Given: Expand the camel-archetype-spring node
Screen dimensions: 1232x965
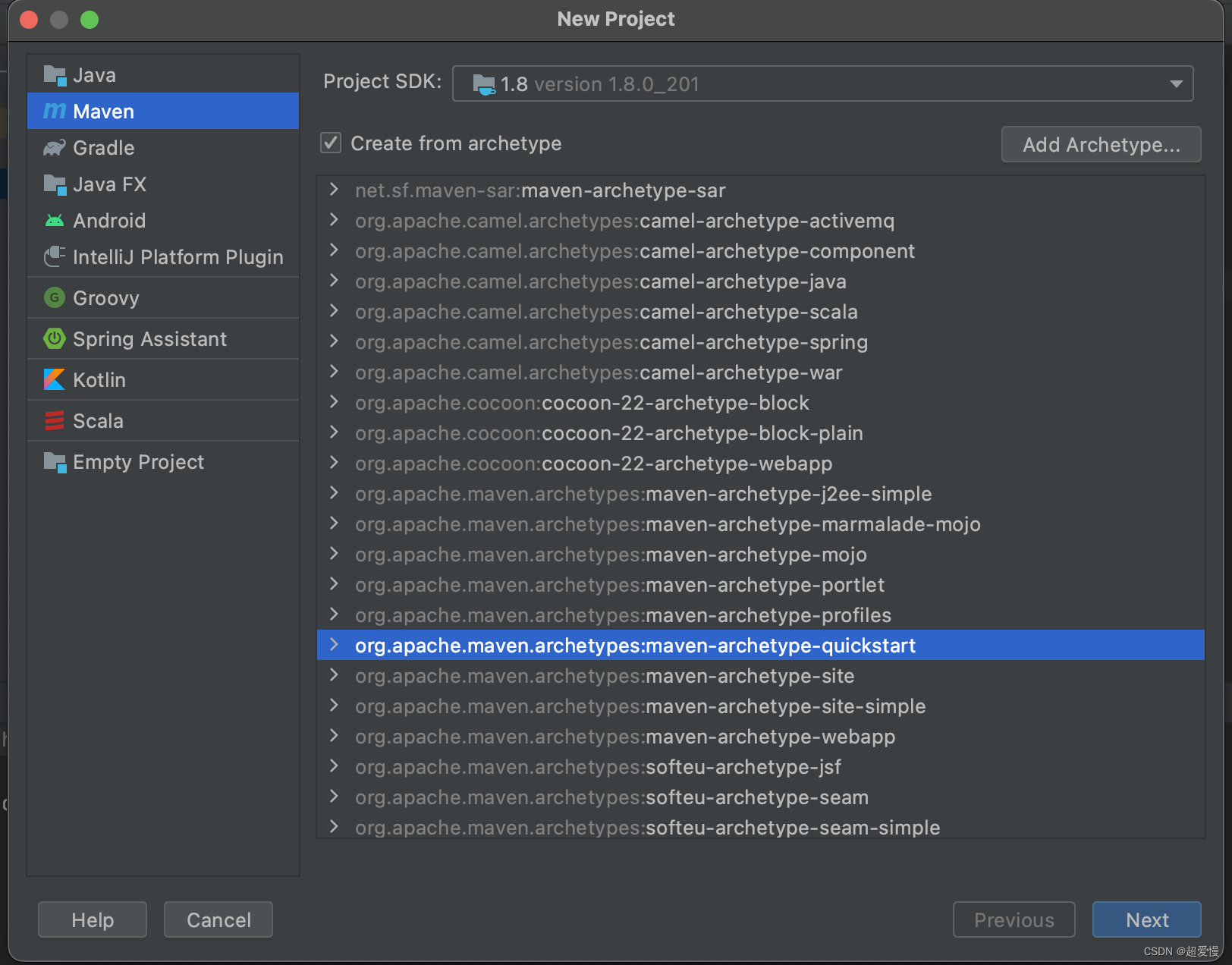Looking at the screenshot, I should click(334, 341).
